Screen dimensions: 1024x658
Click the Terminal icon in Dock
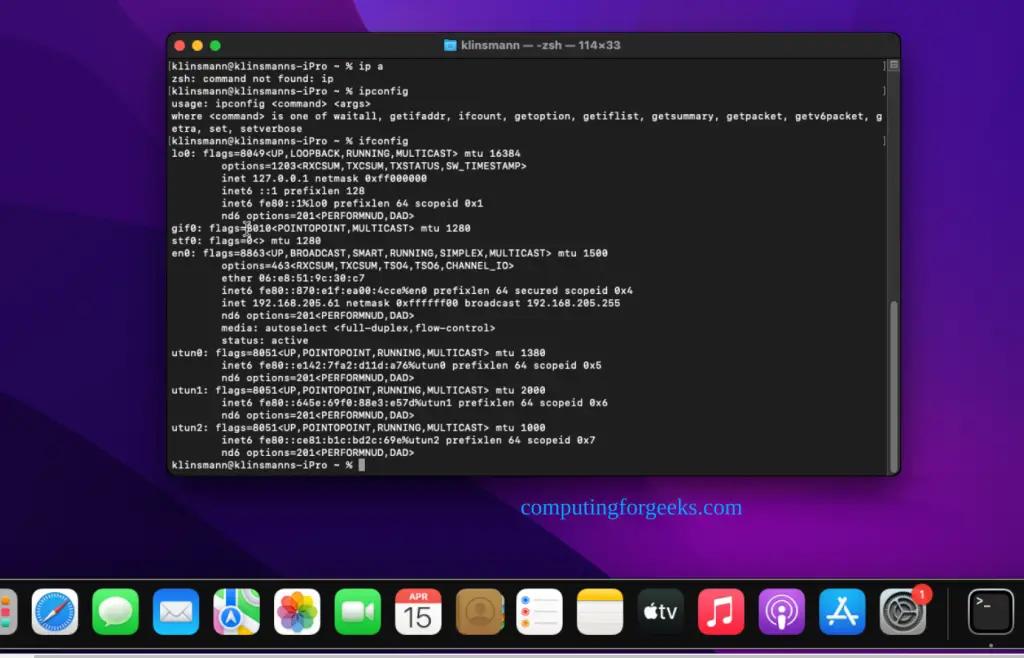click(x=991, y=612)
